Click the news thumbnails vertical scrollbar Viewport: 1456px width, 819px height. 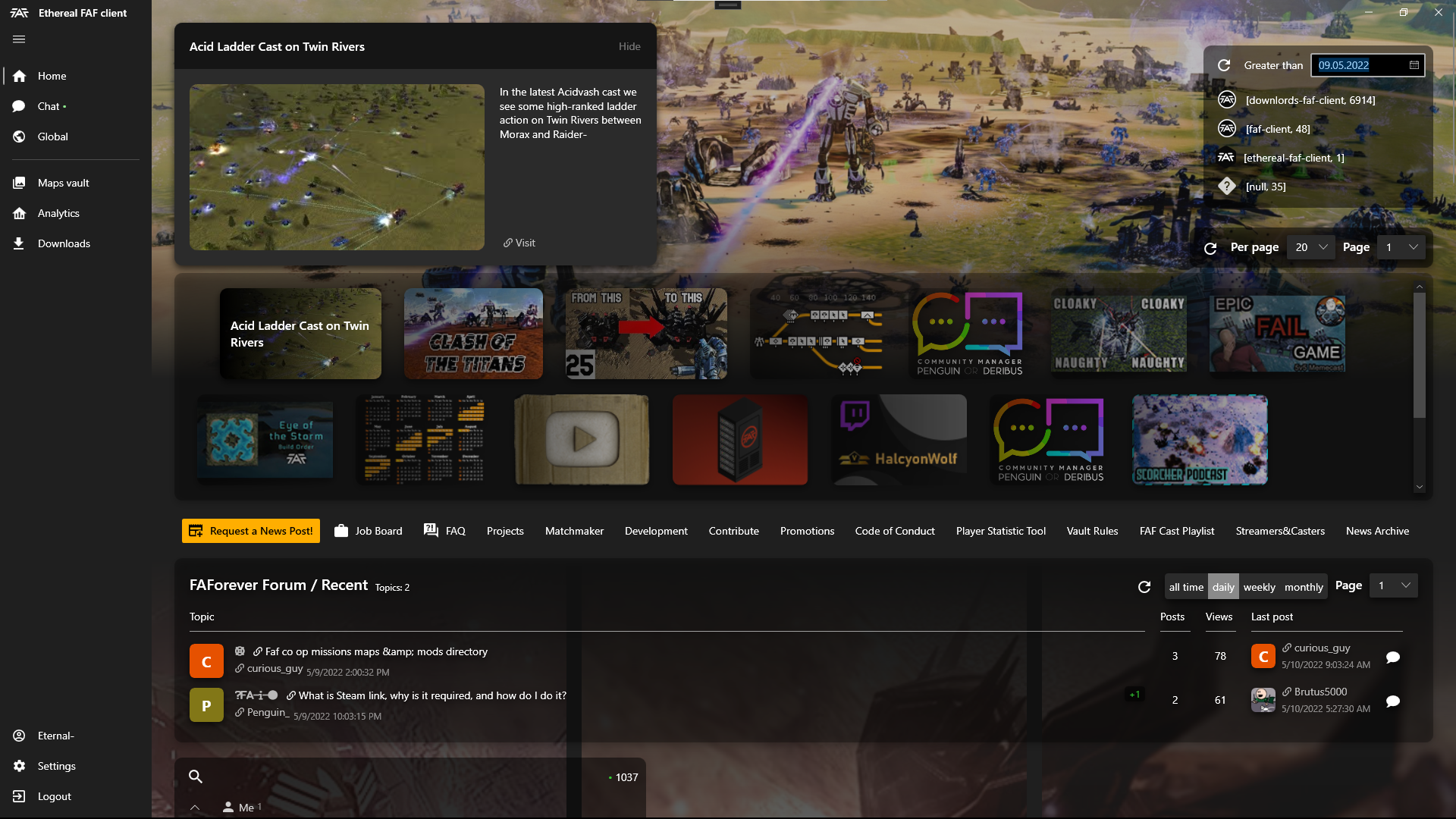click(x=1420, y=355)
